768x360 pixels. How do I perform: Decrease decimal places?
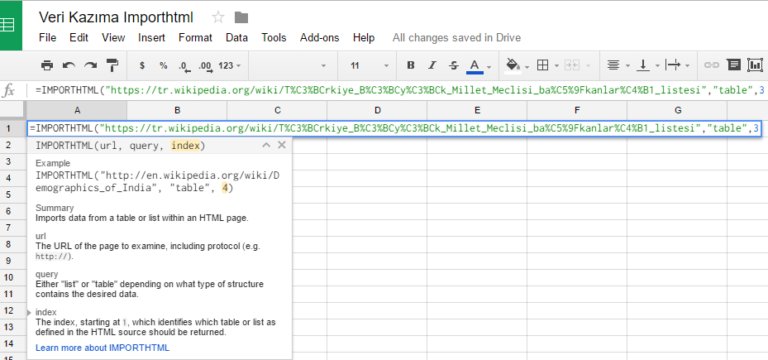[x=184, y=66]
